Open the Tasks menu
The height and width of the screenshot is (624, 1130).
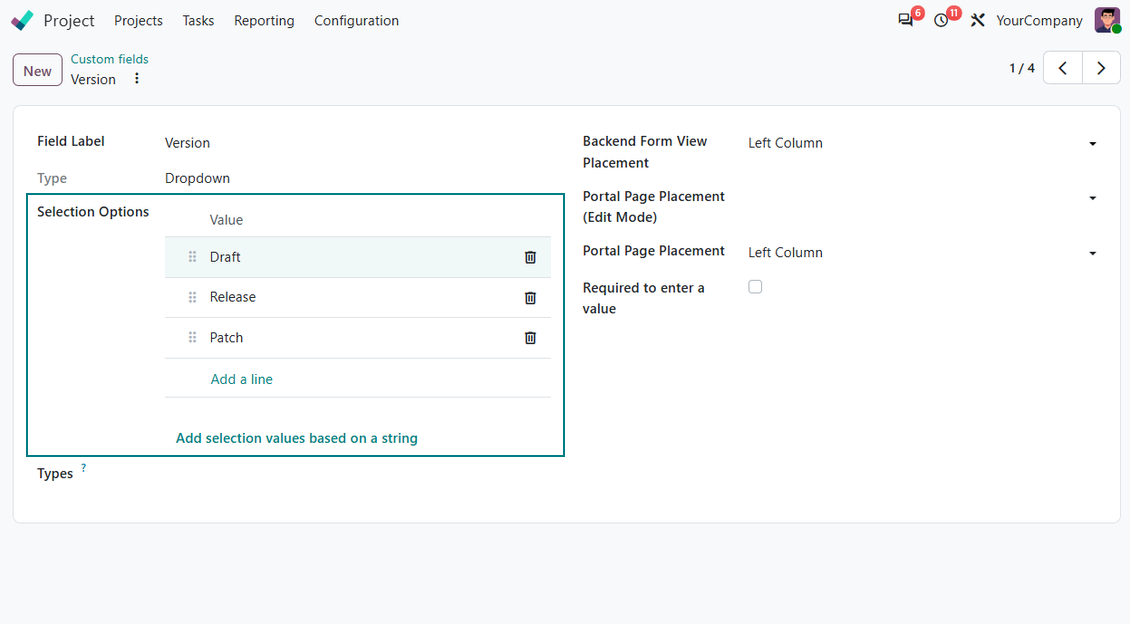(x=198, y=21)
